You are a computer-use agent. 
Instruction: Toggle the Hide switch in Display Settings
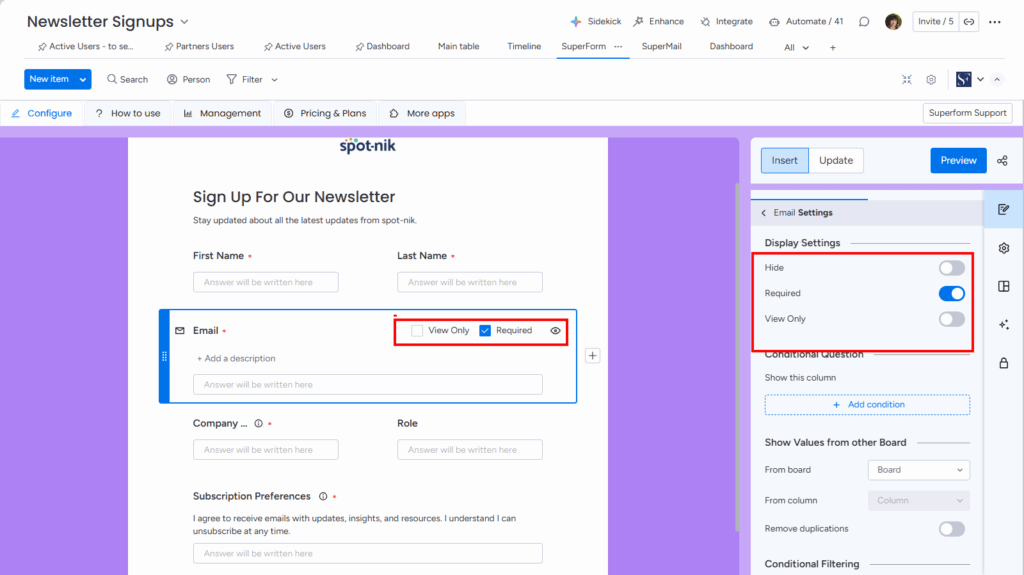tap(951, 268)
